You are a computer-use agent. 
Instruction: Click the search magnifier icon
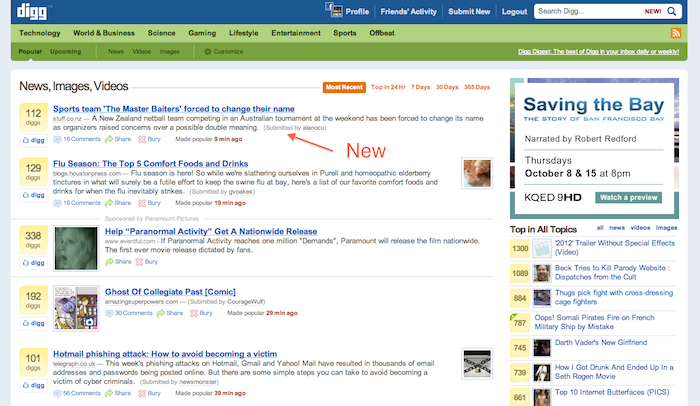671,11
